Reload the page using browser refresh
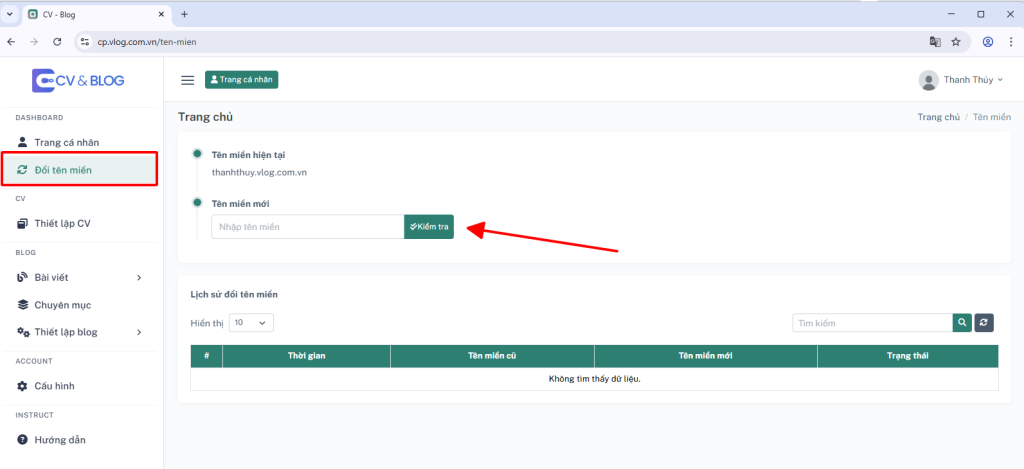Image resolution: width=1024 pixels, height=469 pixels. [x=57, y=42]
